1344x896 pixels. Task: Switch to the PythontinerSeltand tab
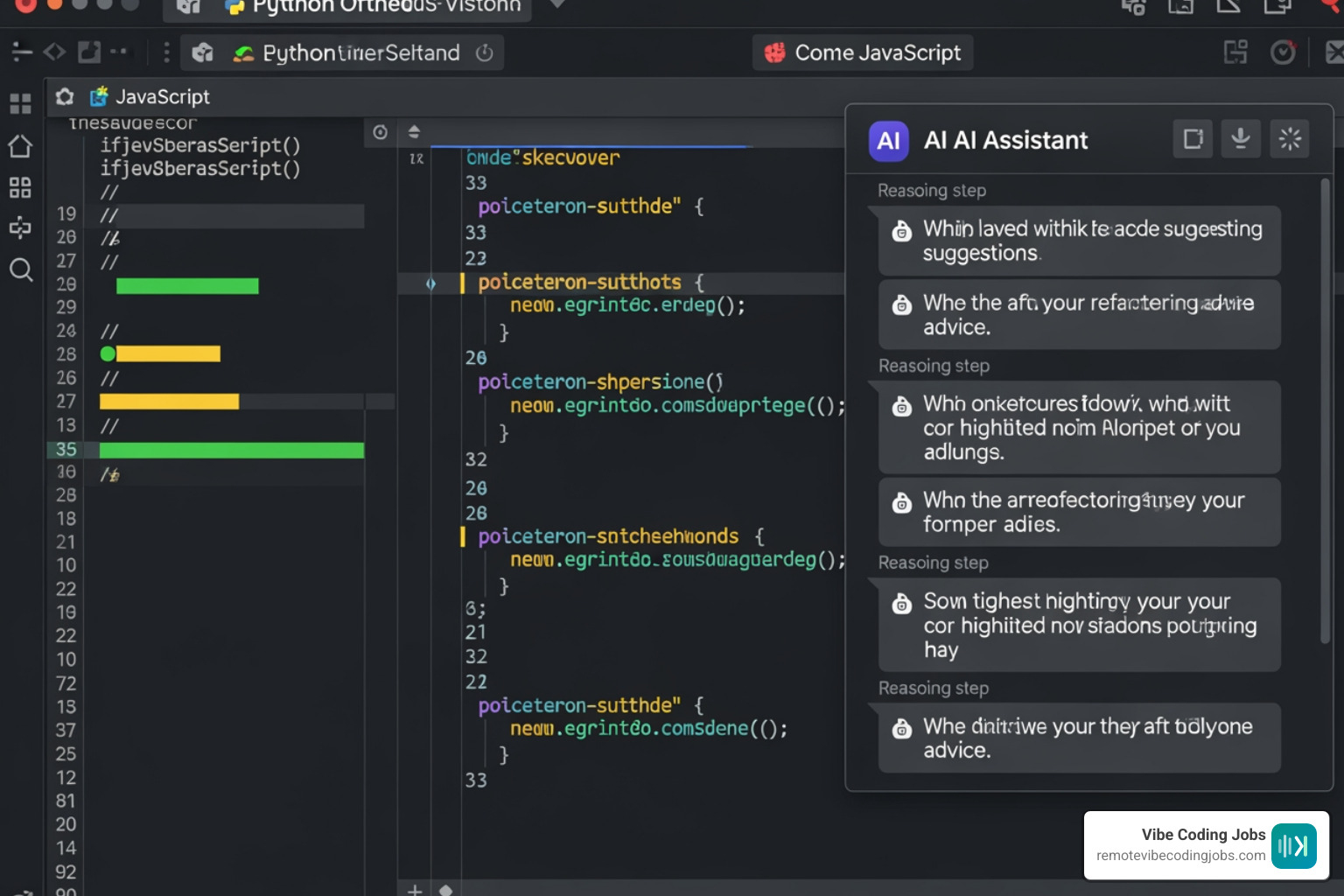(343, 53)
